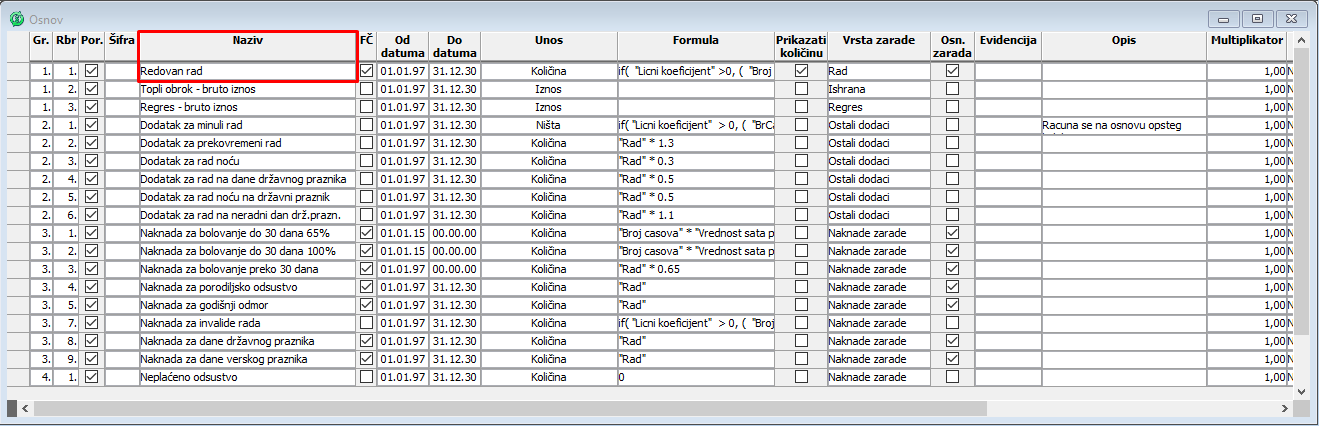Screen dimensions: 1319x426
Task: Click Do datuma cell for Naknada za bolovanje preko 30 dana
Action: pyautogui.click(x=455, y=269)
